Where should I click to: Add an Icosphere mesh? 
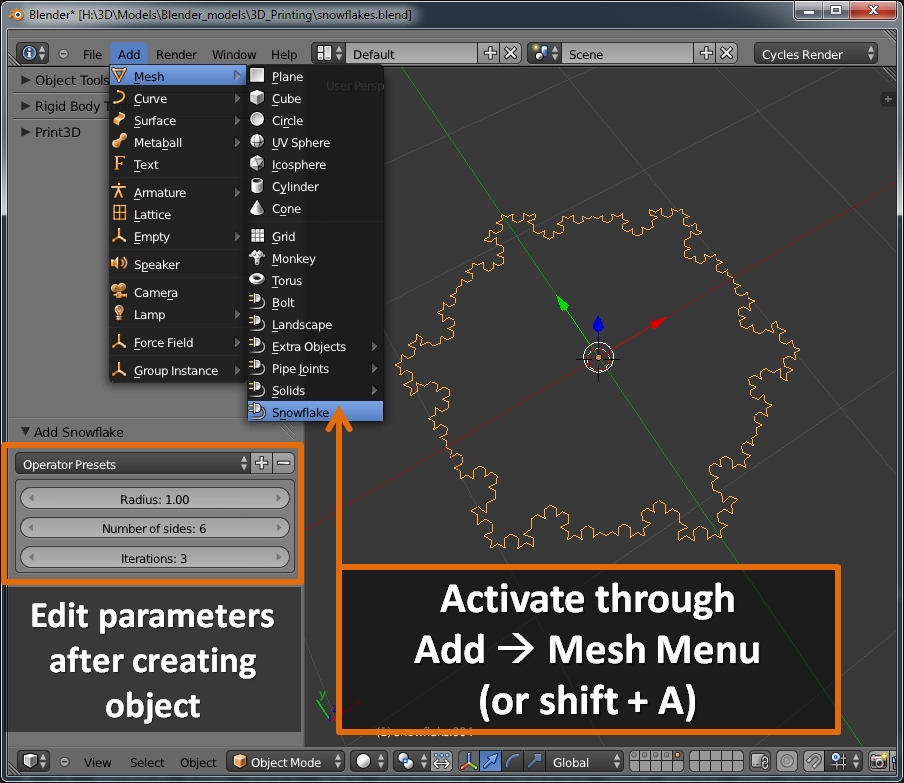click(x=315, y=164)
